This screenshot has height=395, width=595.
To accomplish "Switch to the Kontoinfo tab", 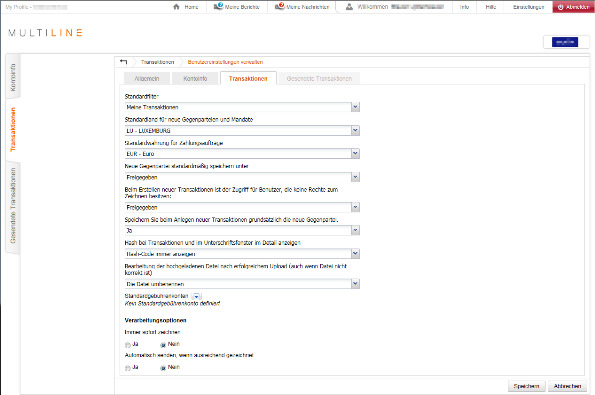I will 195,79.
